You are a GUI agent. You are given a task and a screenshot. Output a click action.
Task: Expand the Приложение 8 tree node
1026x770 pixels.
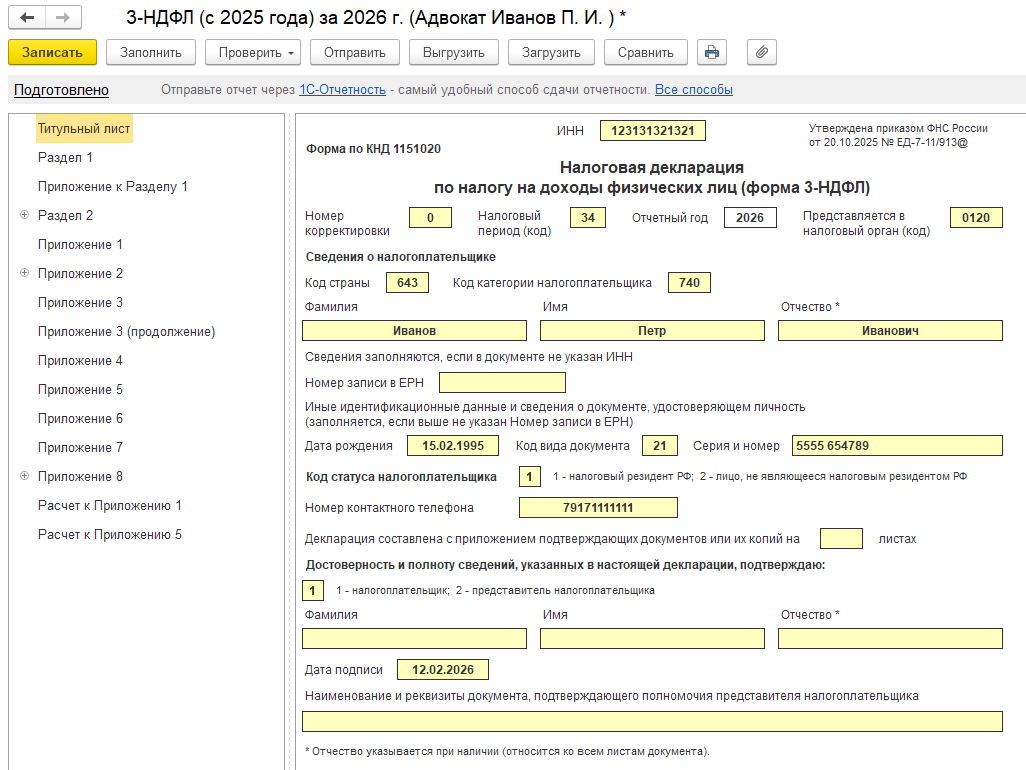point(24,476)
